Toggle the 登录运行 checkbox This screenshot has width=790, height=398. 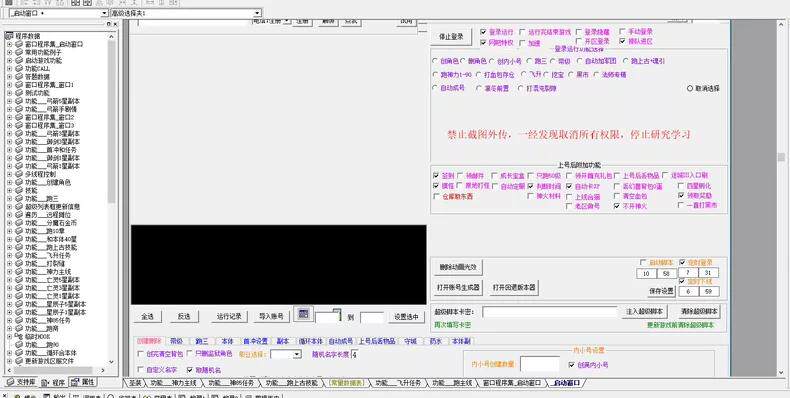point(484,32)
